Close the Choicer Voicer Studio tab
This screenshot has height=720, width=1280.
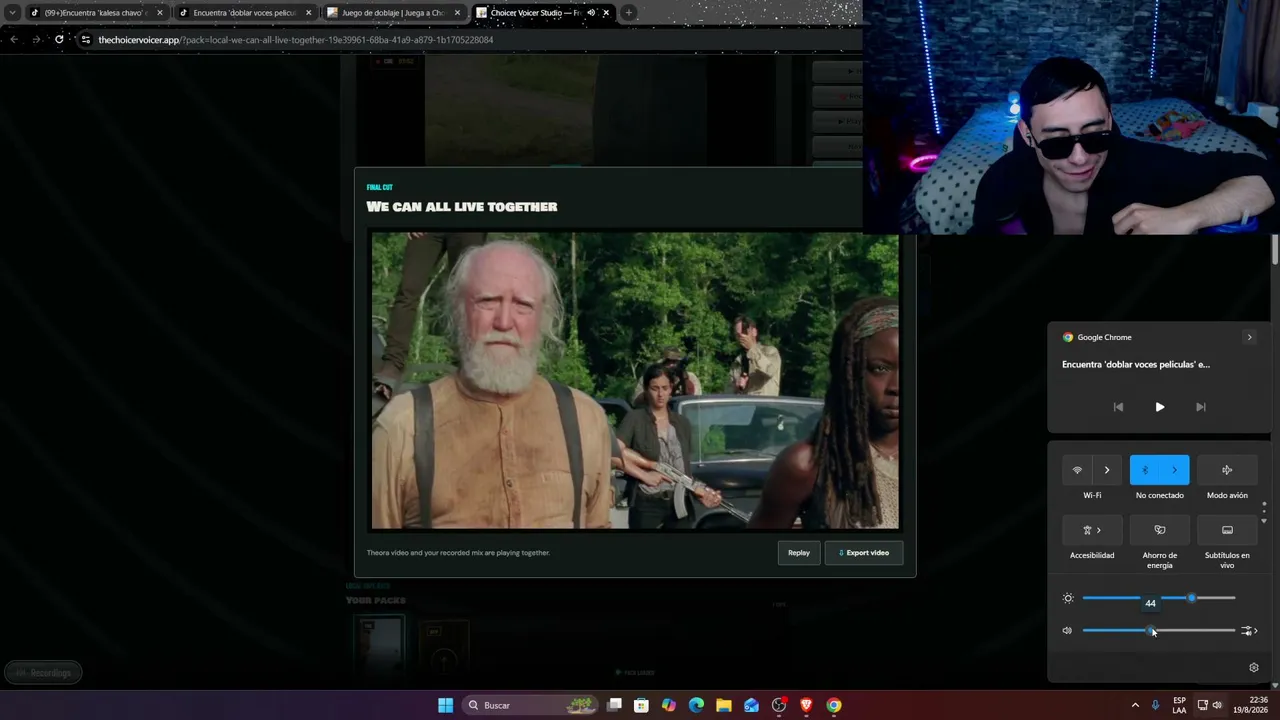[x=606, y=13]
